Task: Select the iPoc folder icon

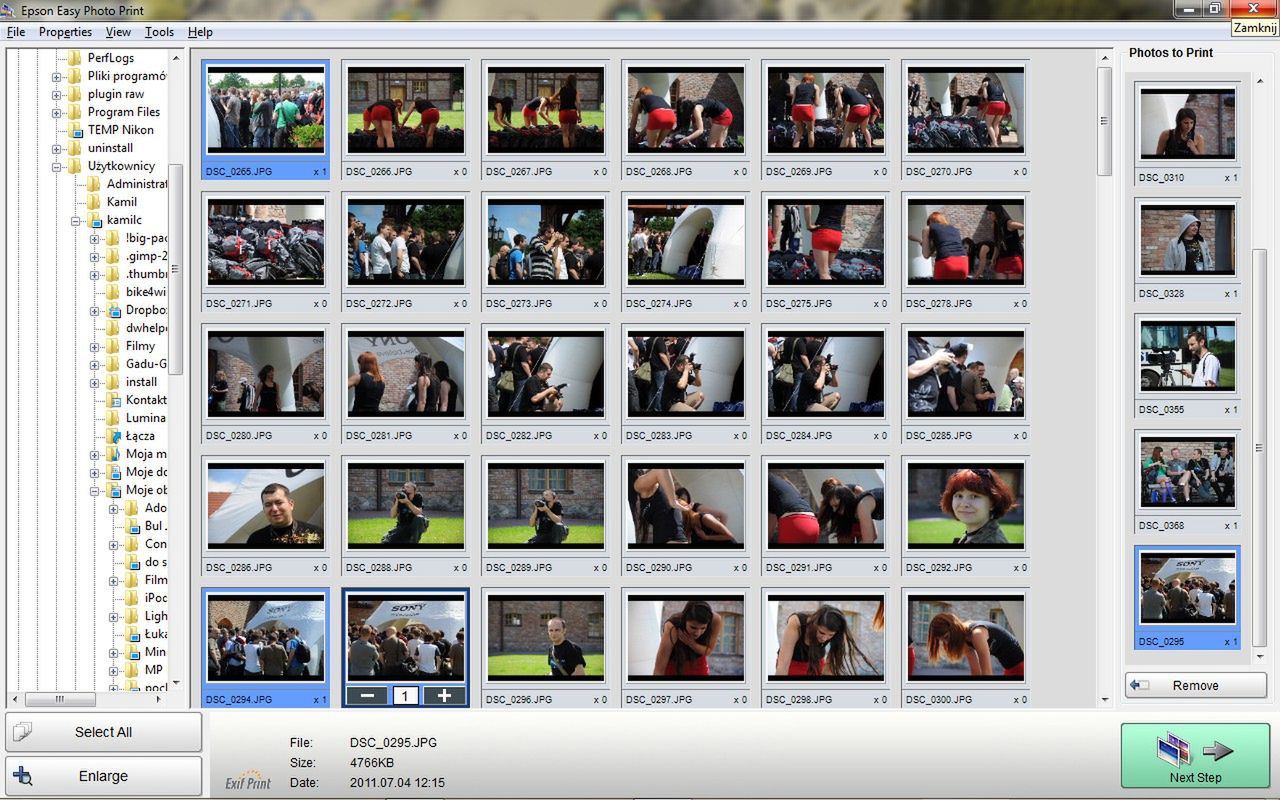Action: (132, 598)
